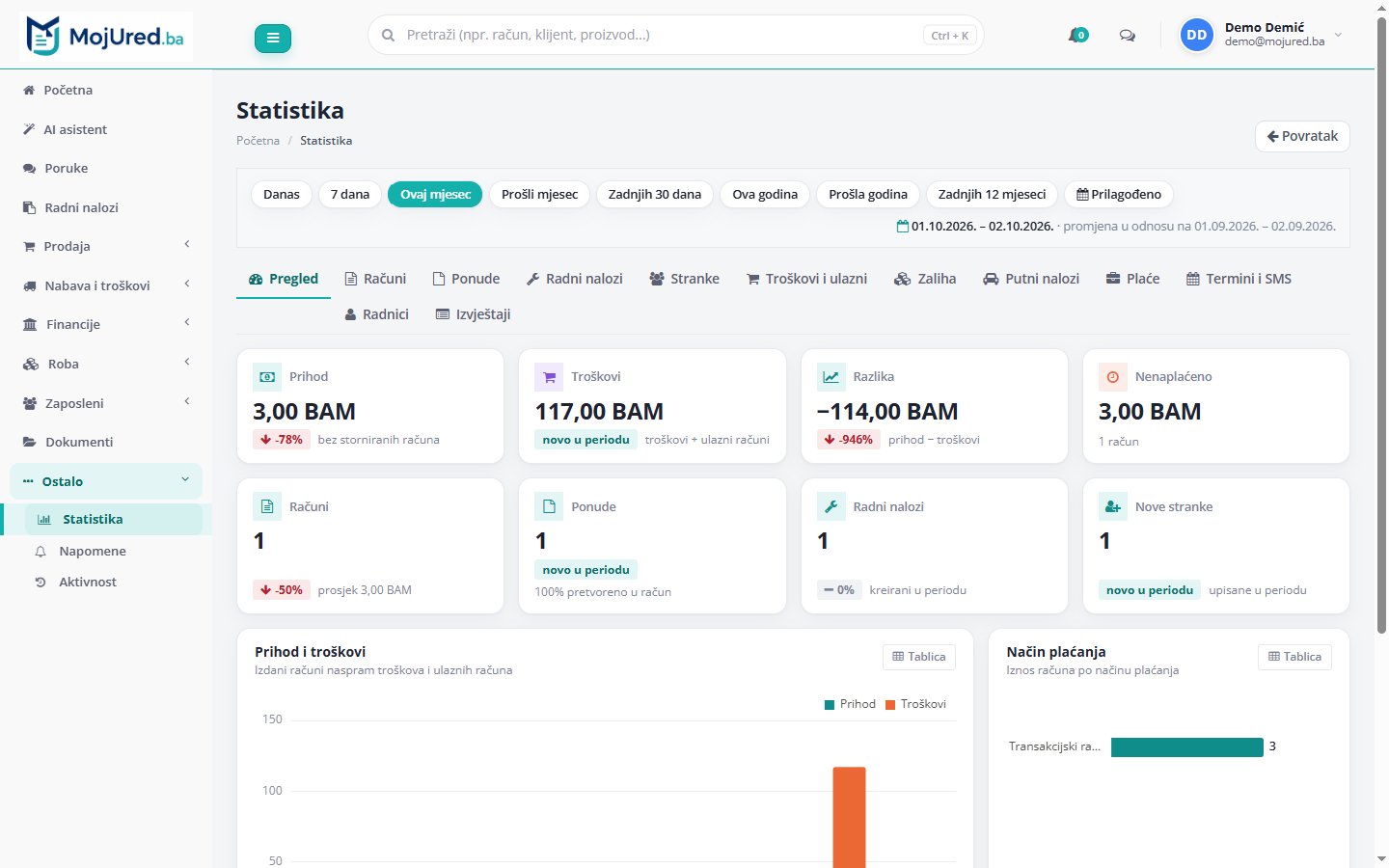Expand the Zaposleni sidebar menu

tap(106, 403)
